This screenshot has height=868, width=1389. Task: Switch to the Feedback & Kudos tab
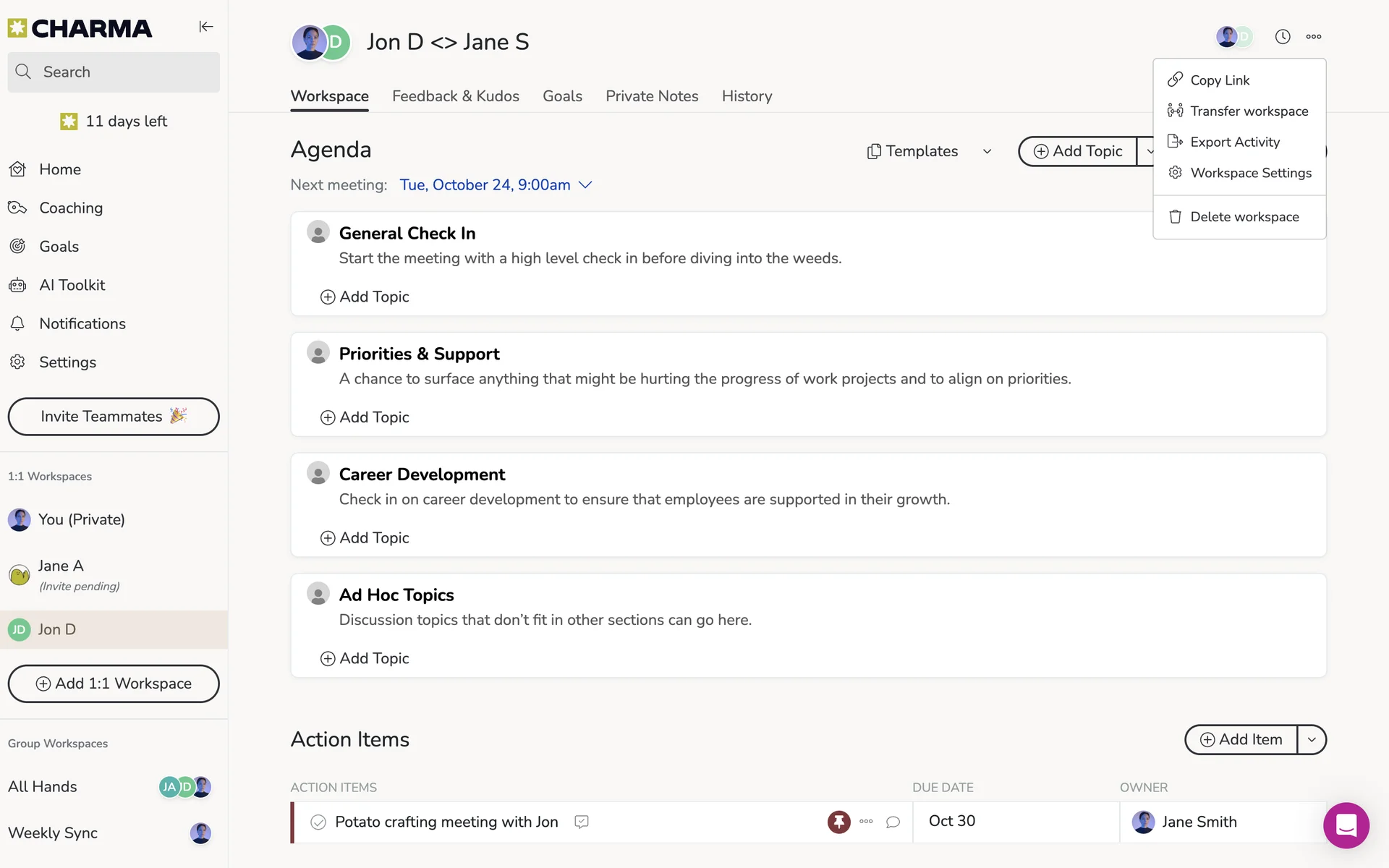click(x=455, y=96)
